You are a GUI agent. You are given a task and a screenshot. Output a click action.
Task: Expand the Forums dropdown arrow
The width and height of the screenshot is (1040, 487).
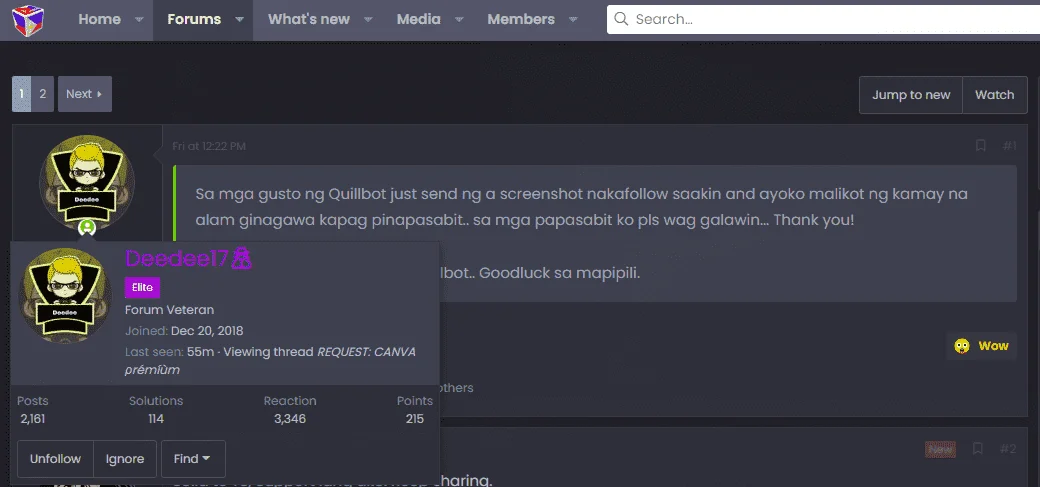(x=240, y=20)
